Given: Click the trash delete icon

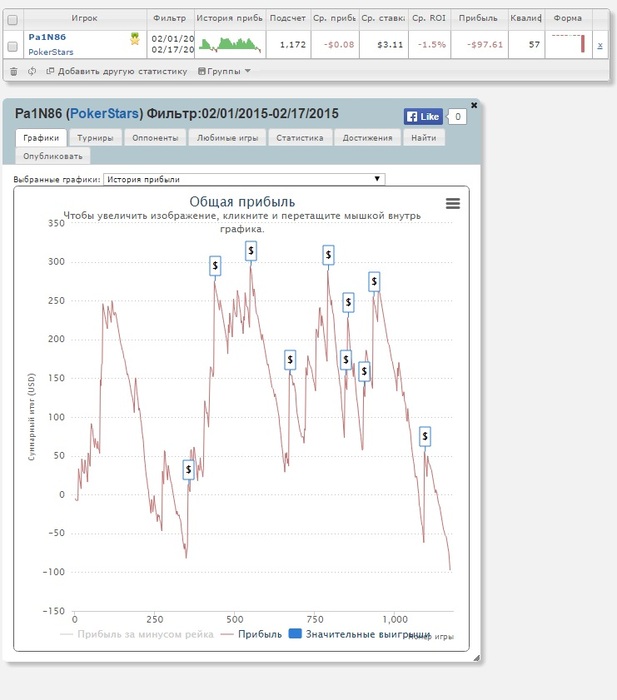Looking at the screenshot, I should 14,71.
